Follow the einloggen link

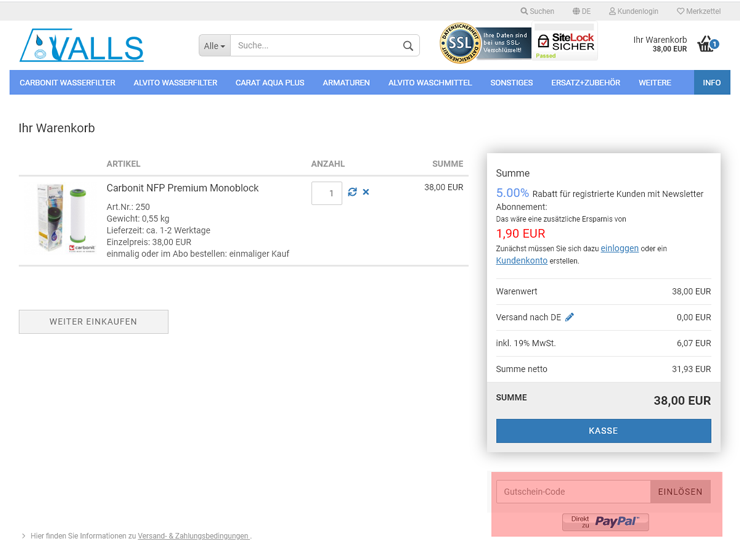(x=619, y=248)
